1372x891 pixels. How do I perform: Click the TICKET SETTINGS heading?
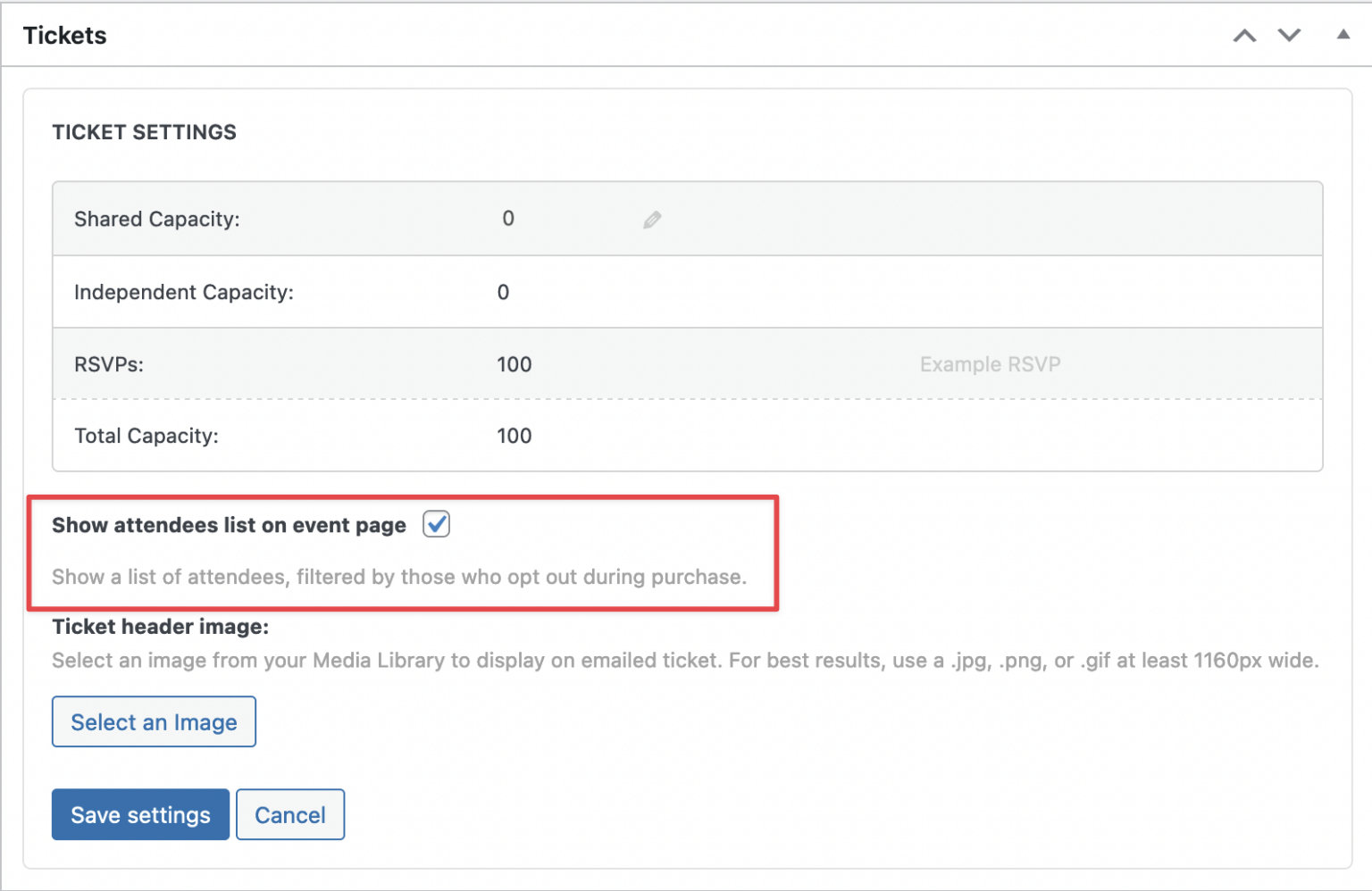tap(144, 131)
